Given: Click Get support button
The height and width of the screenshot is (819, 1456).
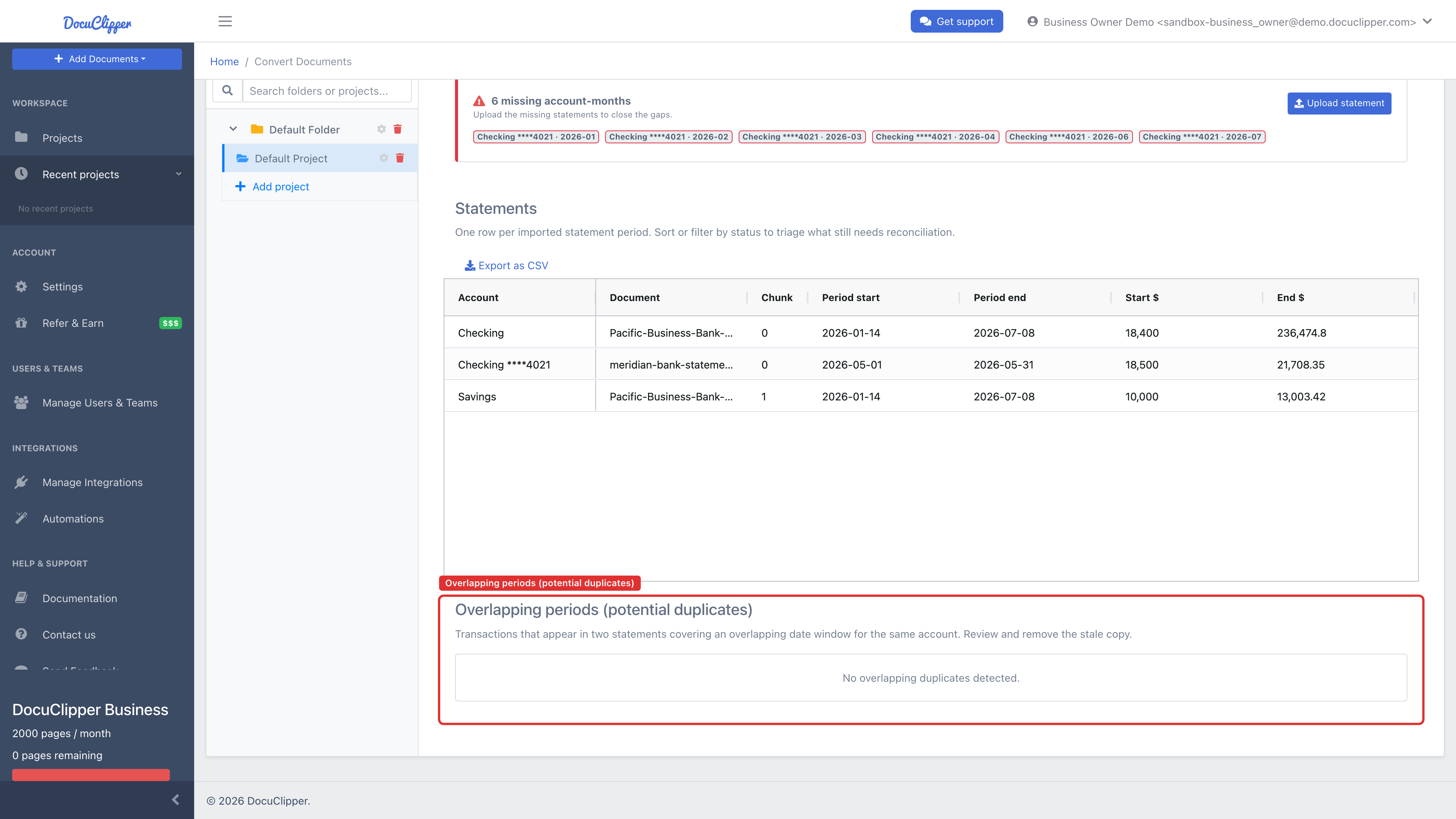Looking at the screenshot, I should click(x=956, y=22).
